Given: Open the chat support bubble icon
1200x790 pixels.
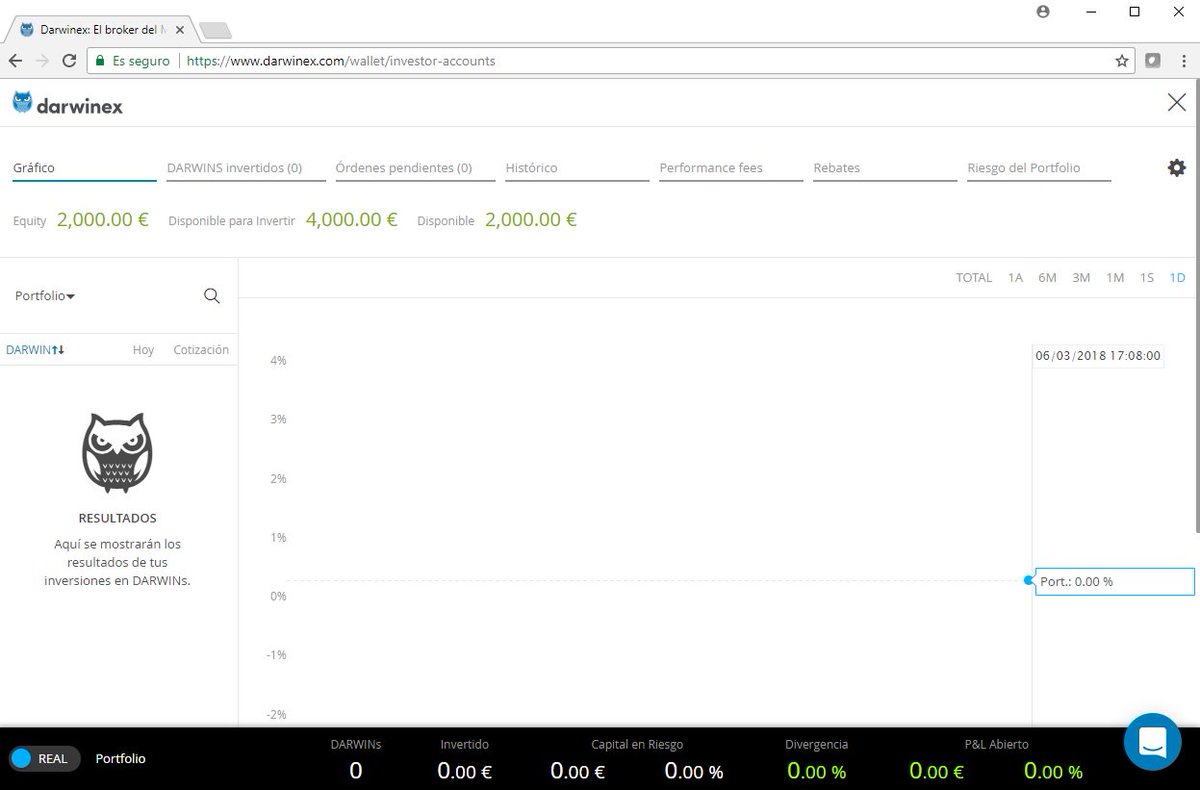Looking at the screenshot, I should (x=1152, y=742).
